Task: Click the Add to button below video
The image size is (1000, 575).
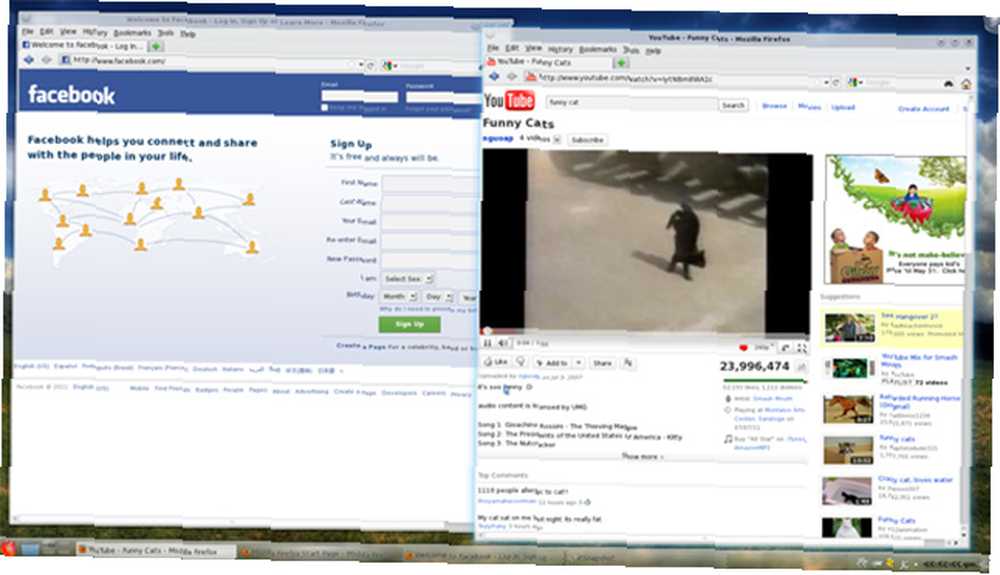Action: click(552, 363)
